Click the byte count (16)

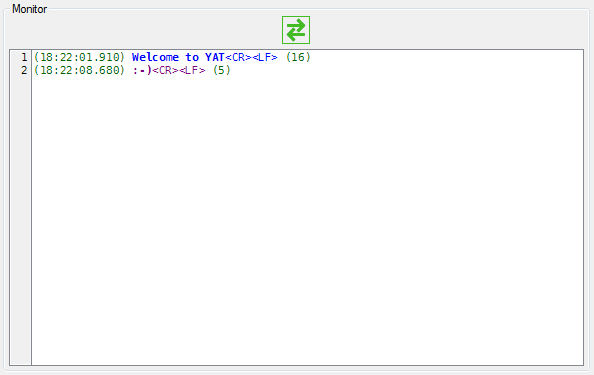point(298,57)
